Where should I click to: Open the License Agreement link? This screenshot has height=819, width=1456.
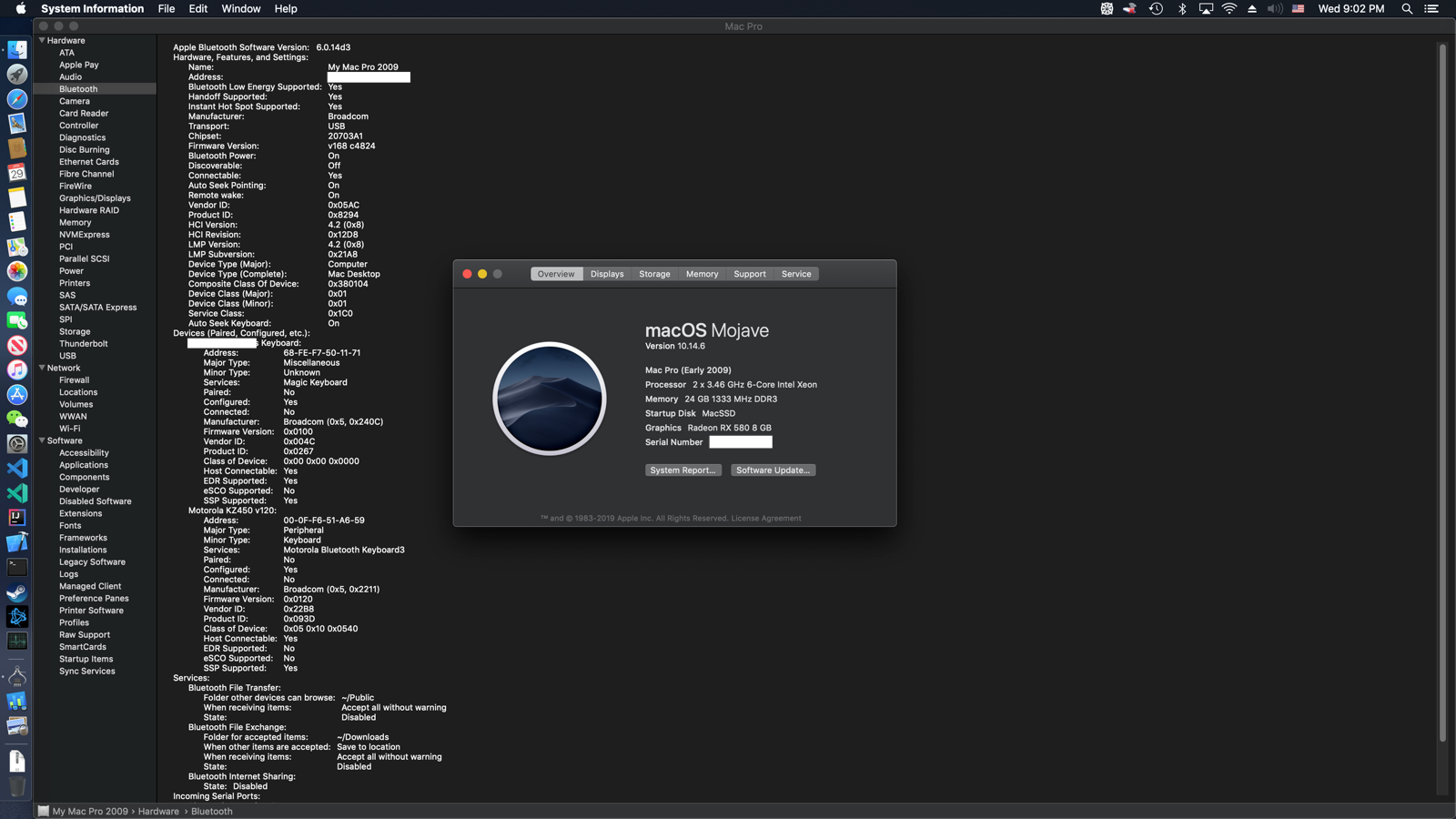click(x=766, y=519)
